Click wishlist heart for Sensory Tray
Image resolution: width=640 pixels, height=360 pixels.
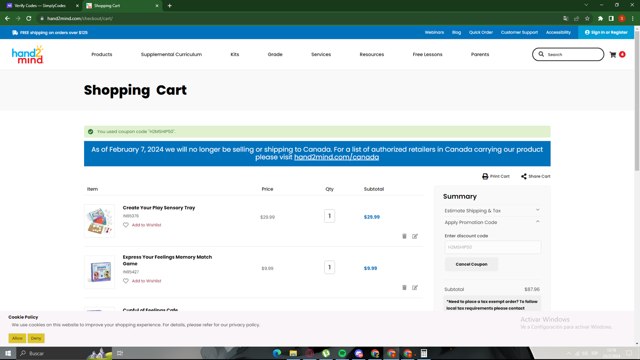[x=126, y=225]
